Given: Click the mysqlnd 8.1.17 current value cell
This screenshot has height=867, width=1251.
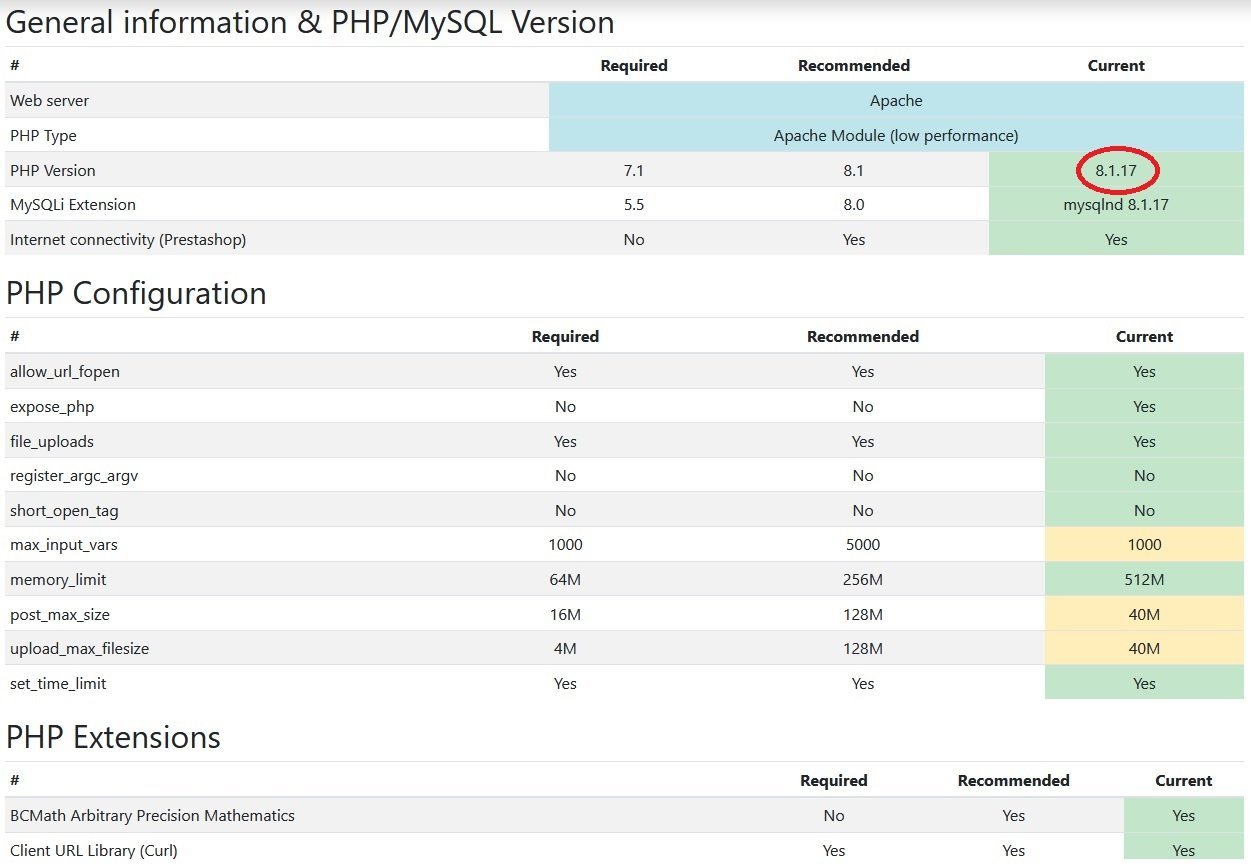Looking at the screenshot, I should pyautogui.click(x=1116, y=205).
